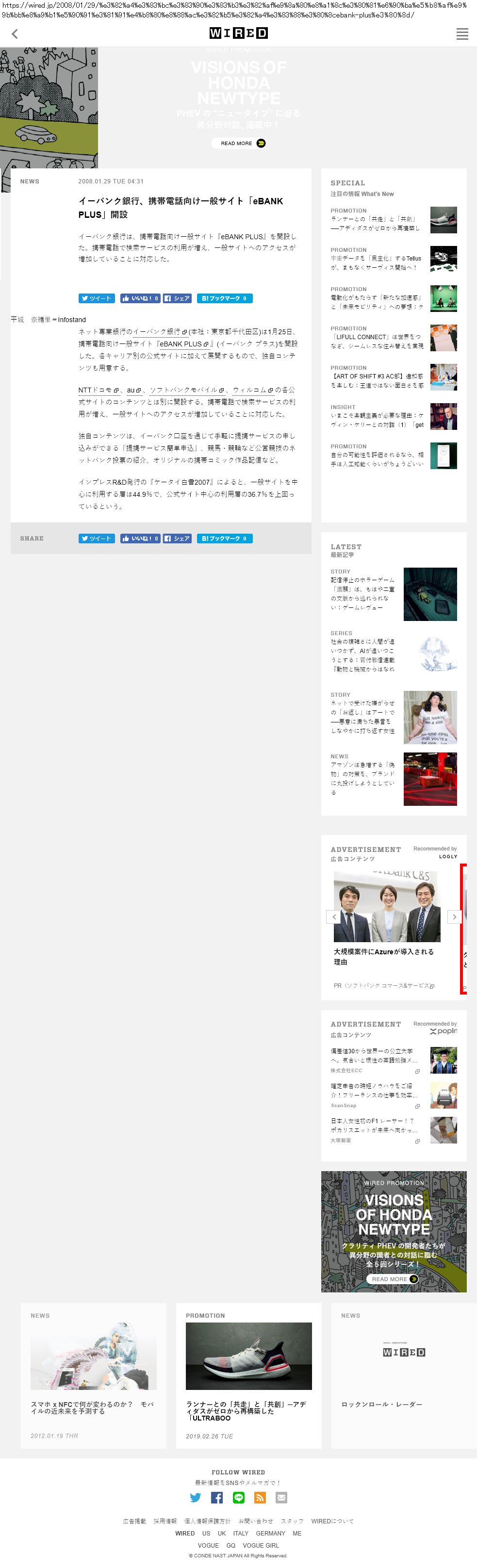Open SERIES article about AI and complexity
477x1568 pixels.
click(362, 655)
